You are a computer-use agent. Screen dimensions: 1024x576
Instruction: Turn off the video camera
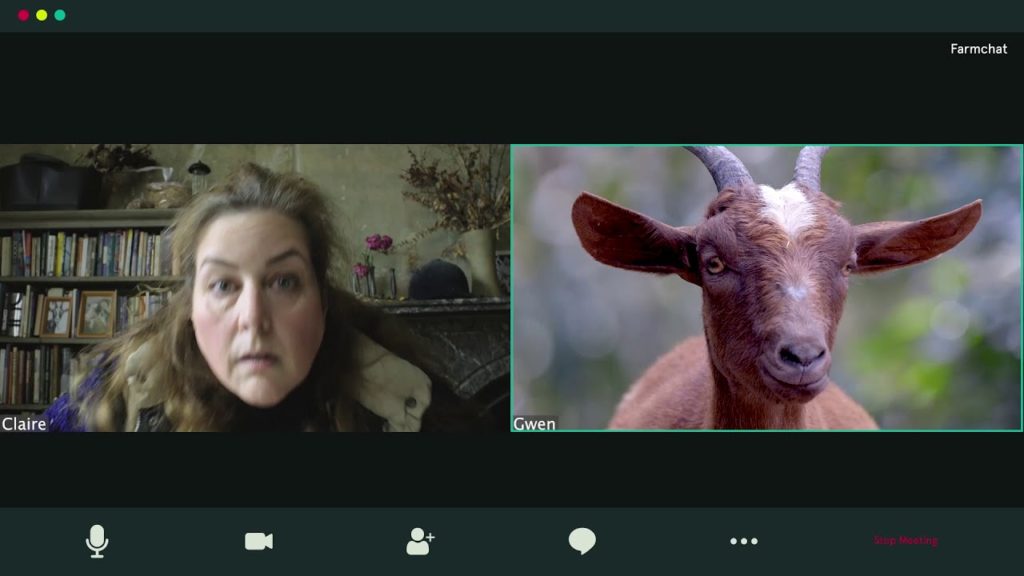tap(259, 541)
